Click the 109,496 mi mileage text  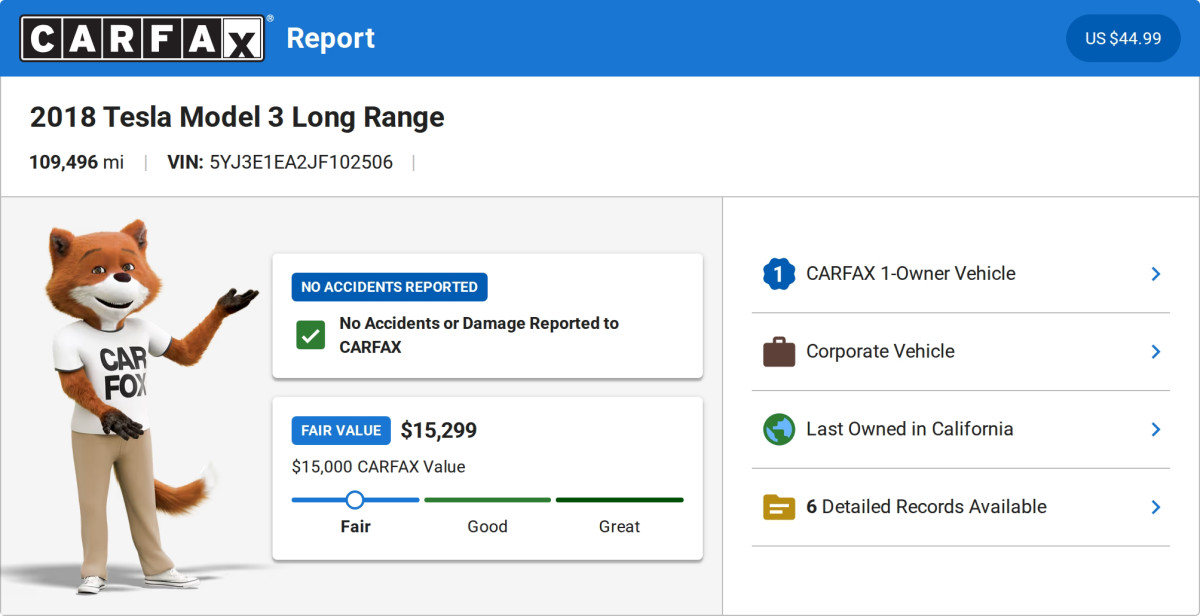point(77,162)
